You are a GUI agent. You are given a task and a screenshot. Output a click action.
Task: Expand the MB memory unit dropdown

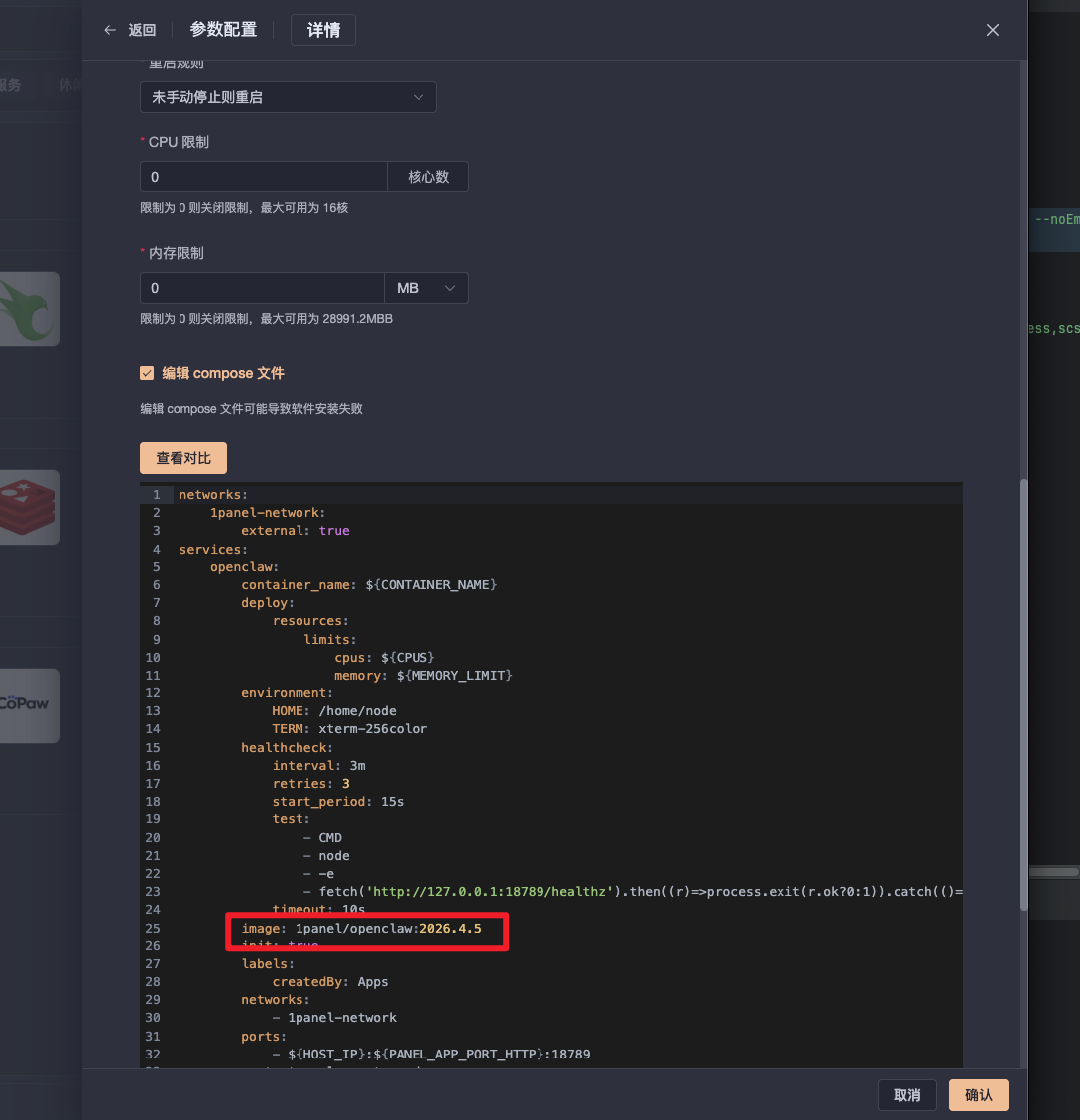[426, 288]
